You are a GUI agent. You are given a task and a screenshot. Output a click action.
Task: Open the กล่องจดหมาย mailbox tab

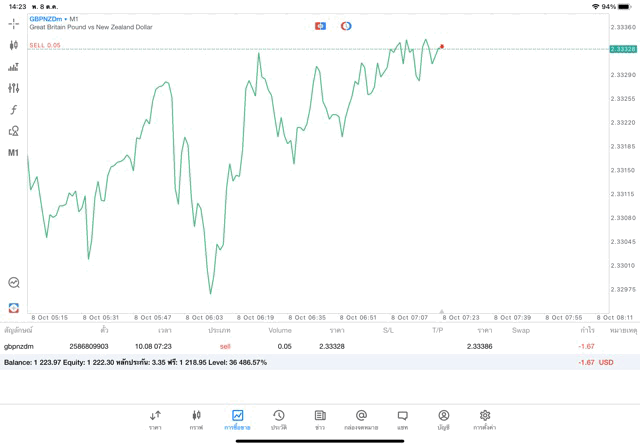360,419
